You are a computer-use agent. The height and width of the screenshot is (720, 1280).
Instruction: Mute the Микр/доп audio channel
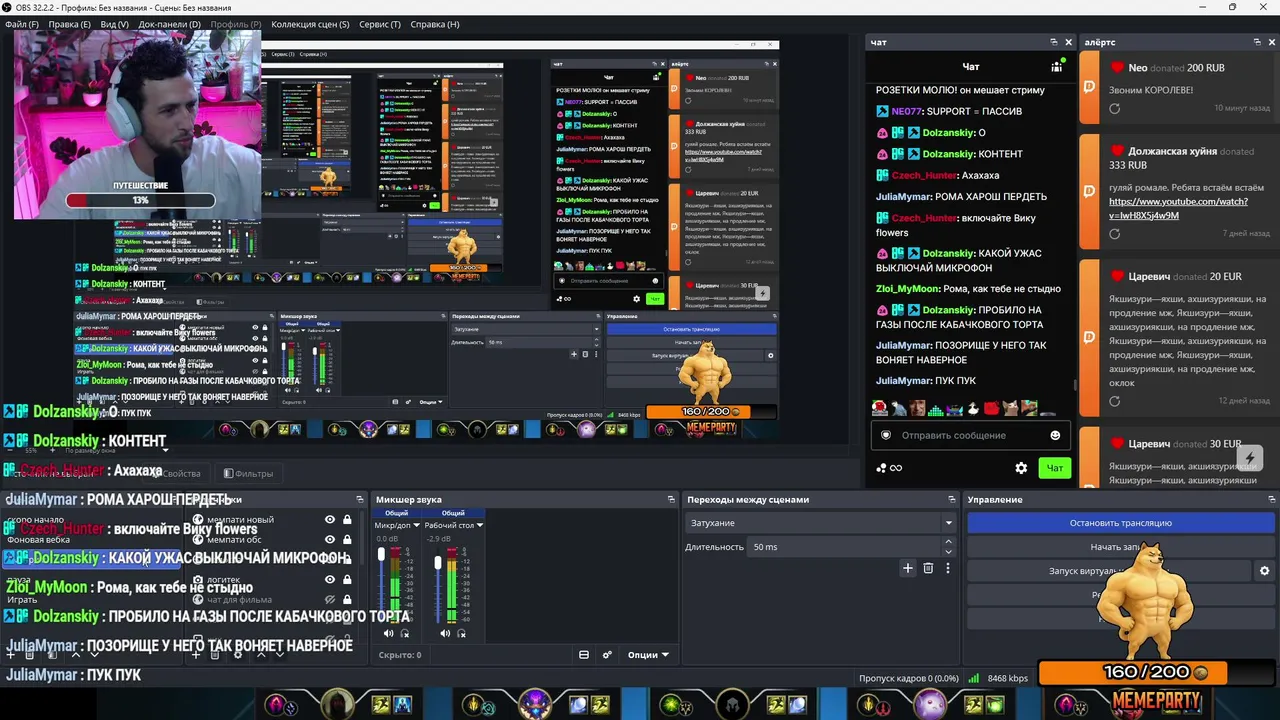pyautogui.click(x=389, y=633)
